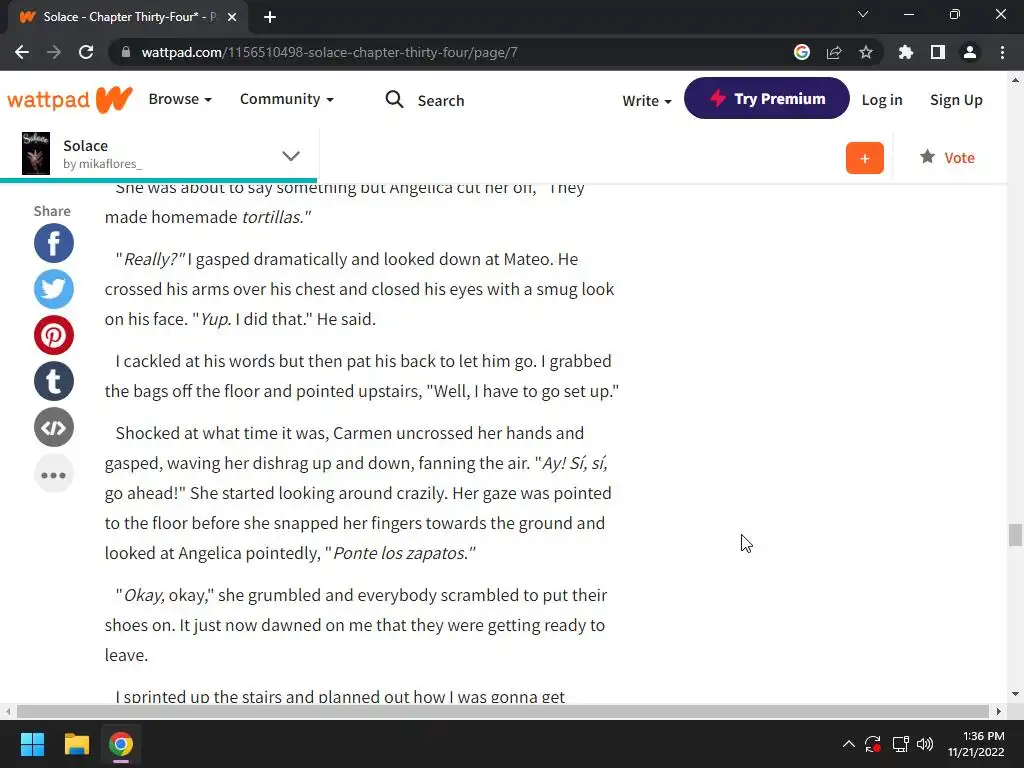Screen dimensions: 1024x768
Task: Share story on Facebook
Action: click(x=54, y=243)
